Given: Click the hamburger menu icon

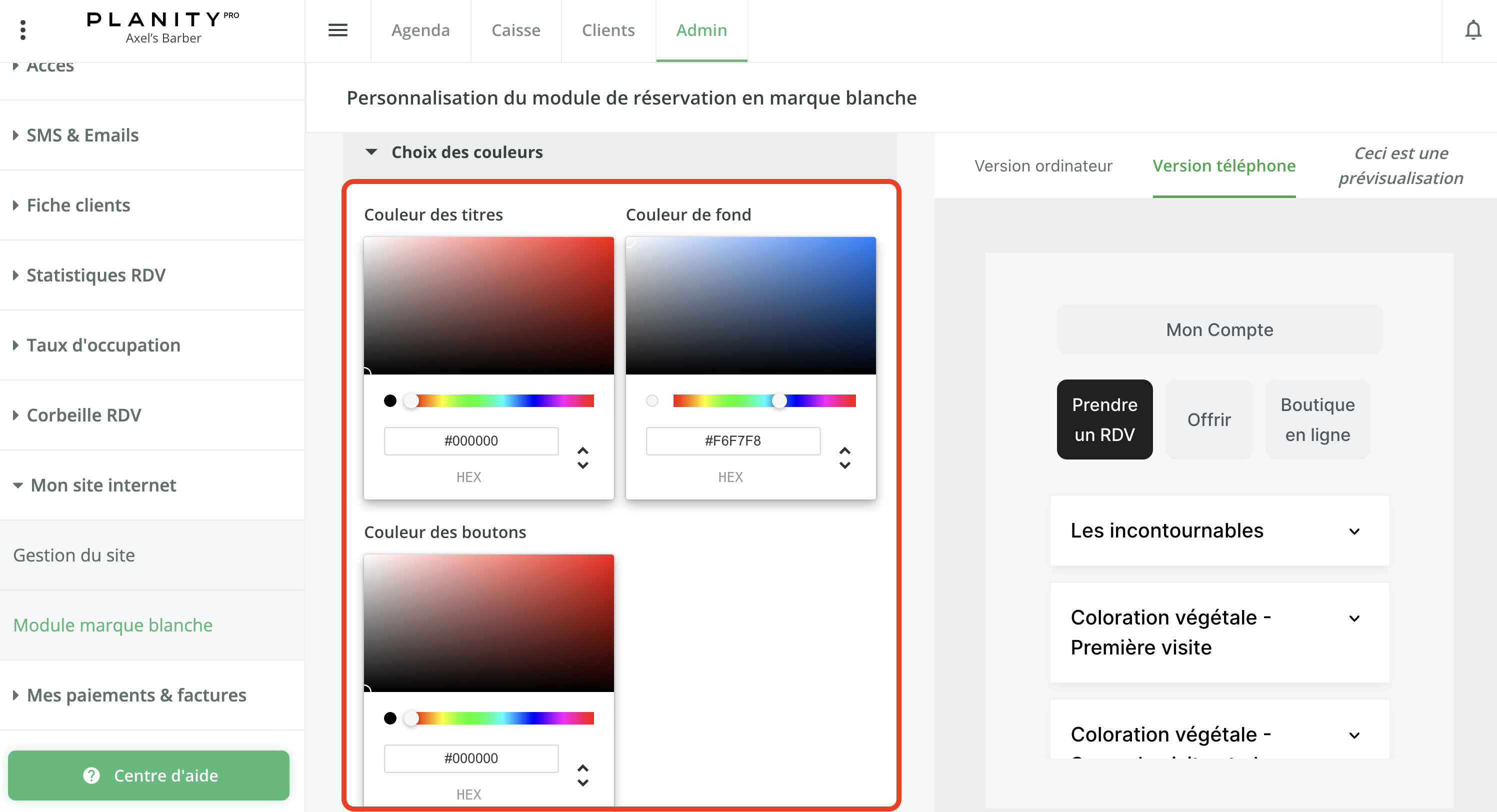Looking at the screenshot, I should pyautogui.click(x=337, y=30).
